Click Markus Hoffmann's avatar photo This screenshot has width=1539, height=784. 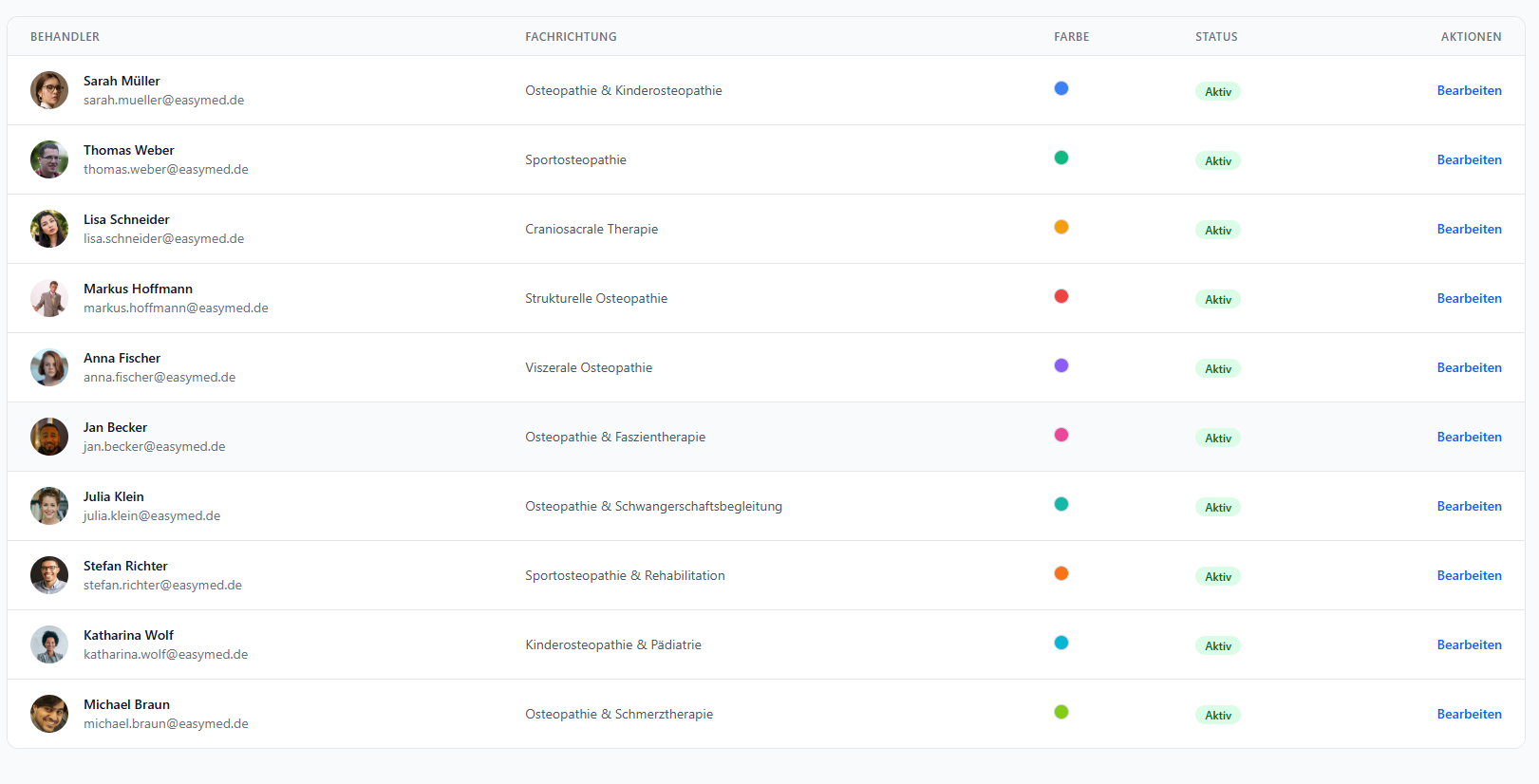click(49, 298)
